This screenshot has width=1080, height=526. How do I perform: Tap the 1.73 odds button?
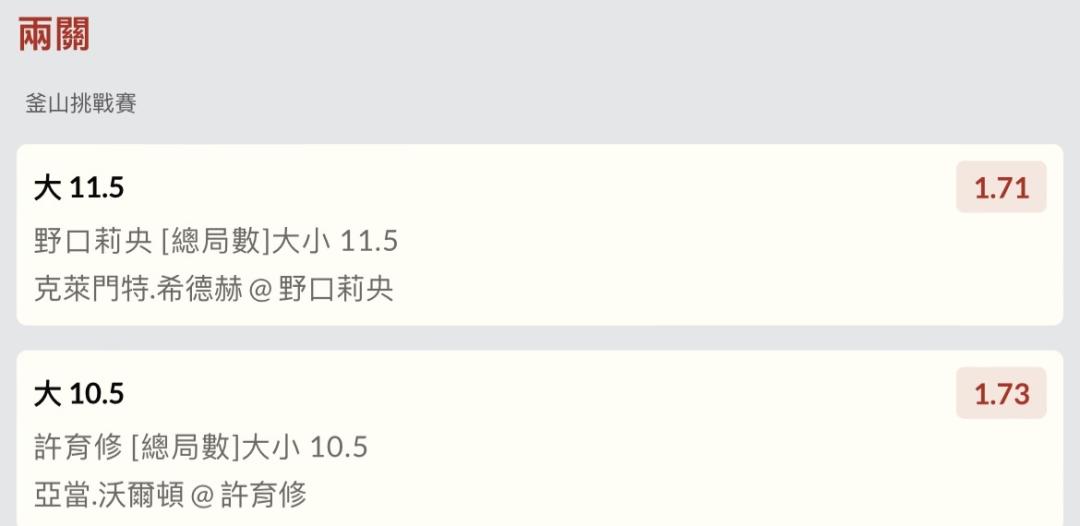(x=1001, y=394)
